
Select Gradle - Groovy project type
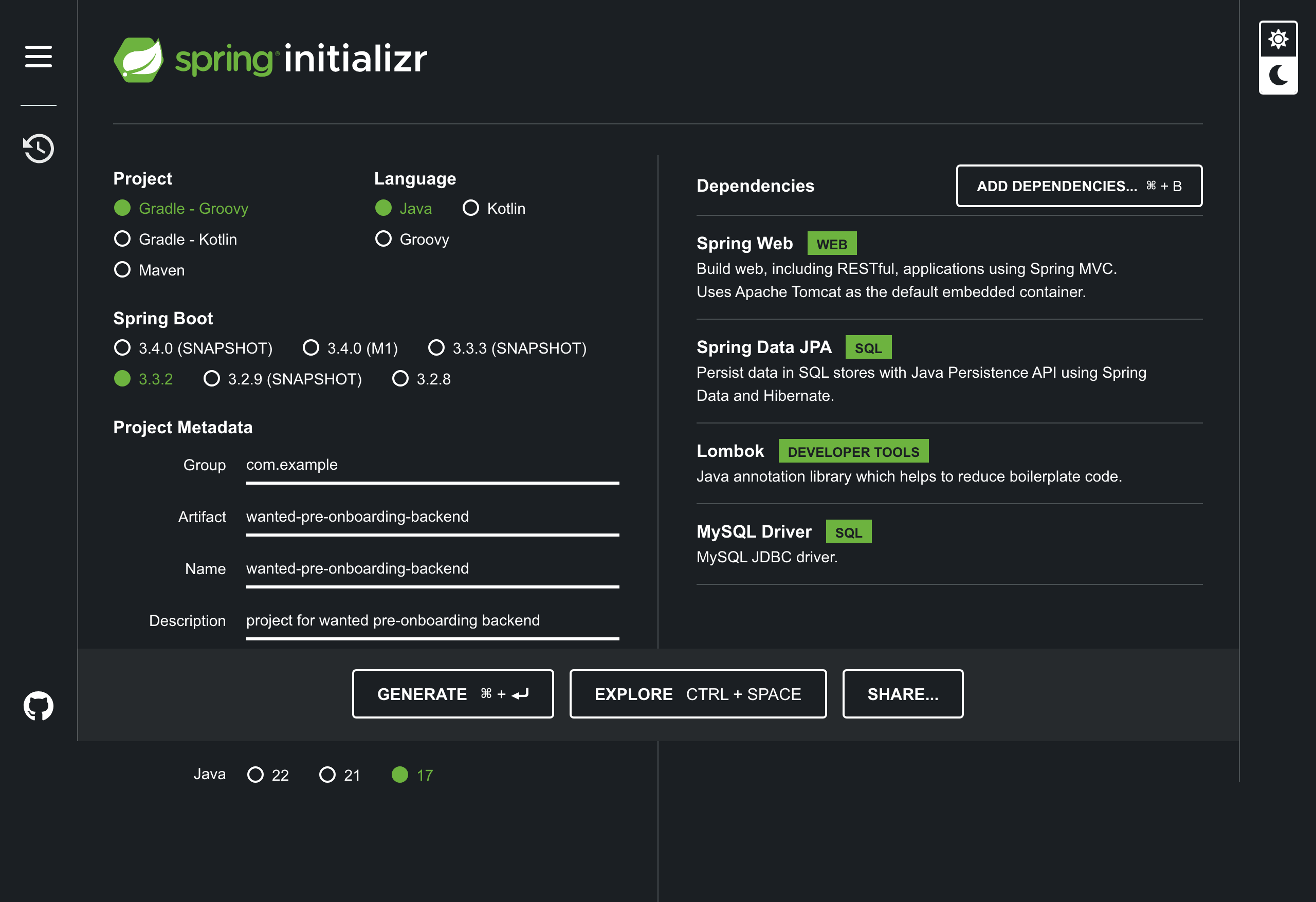tap(181, 208)
